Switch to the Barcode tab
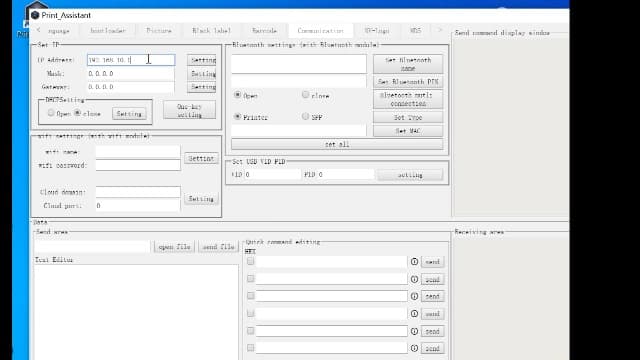Screen dimensions: 640x360 coord(264,31)
